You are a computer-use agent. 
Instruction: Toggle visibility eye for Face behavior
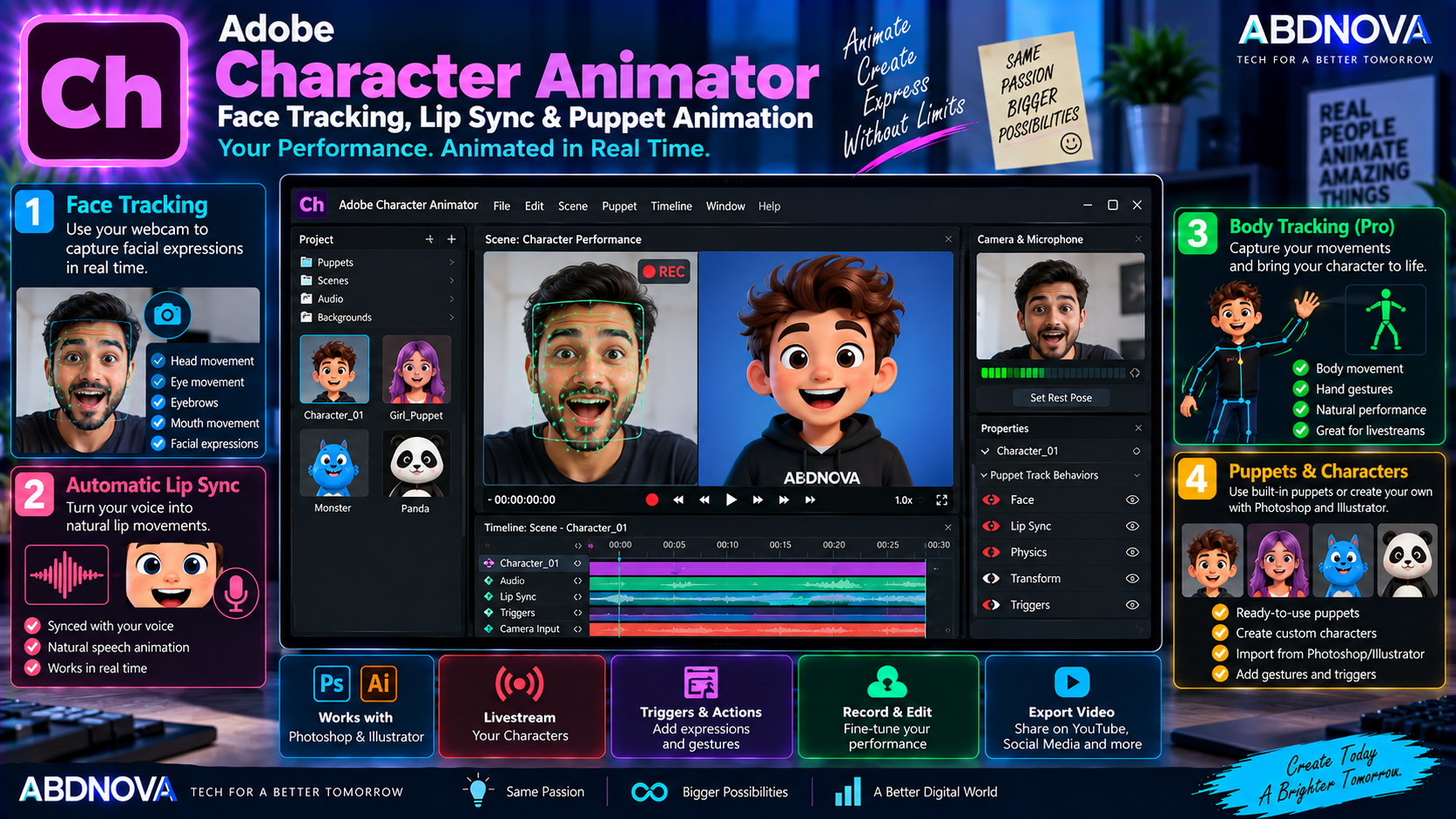(x=1132, y=500)
